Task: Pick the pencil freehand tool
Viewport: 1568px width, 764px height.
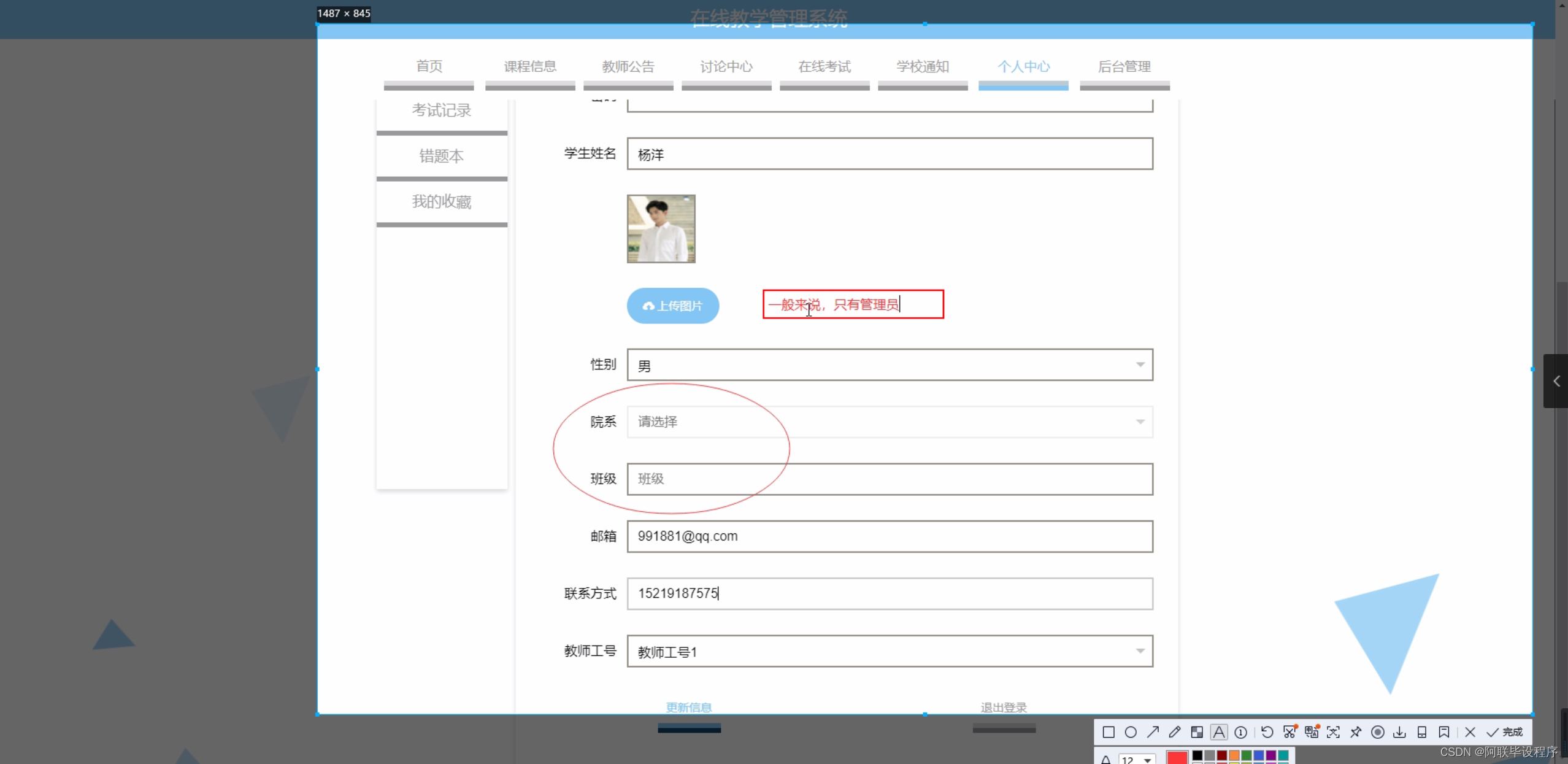Action: point(1174,732)
